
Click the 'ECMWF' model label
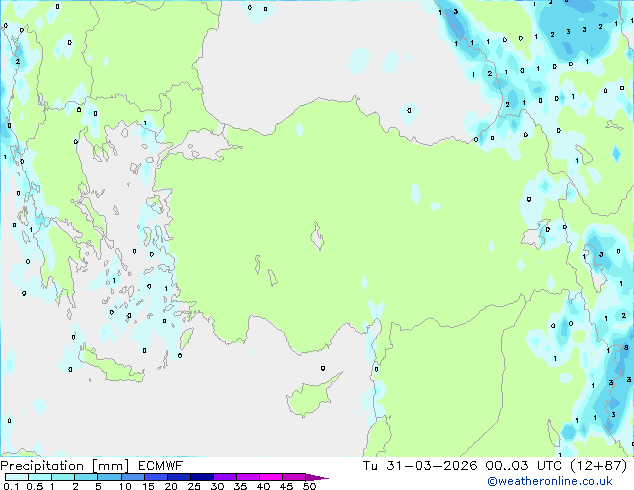[160, 466]
